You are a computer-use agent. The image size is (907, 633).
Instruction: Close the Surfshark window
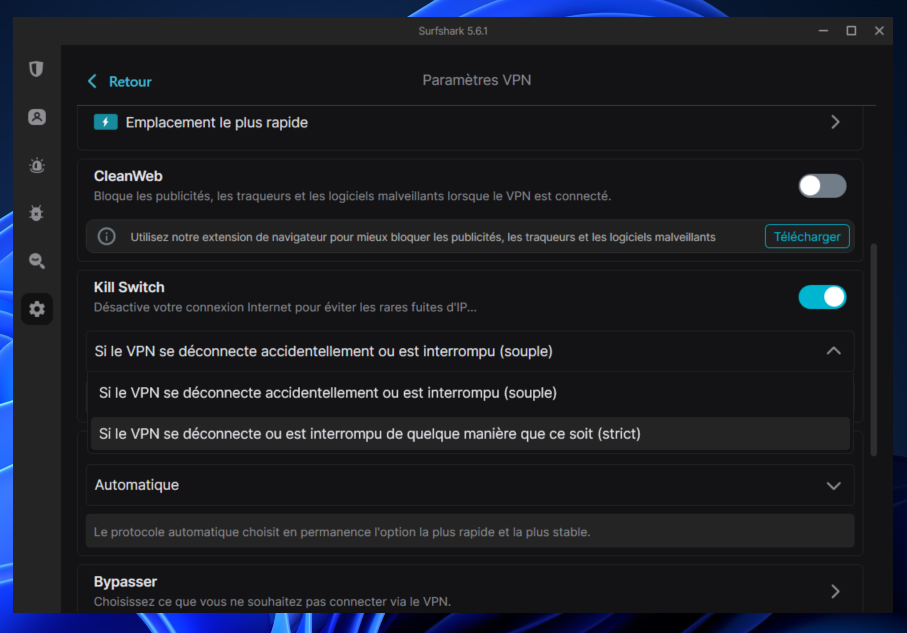[879, 31]
